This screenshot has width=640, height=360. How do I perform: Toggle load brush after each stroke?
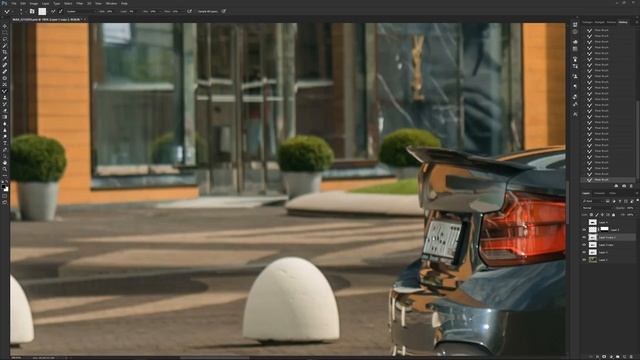point(53,11)
